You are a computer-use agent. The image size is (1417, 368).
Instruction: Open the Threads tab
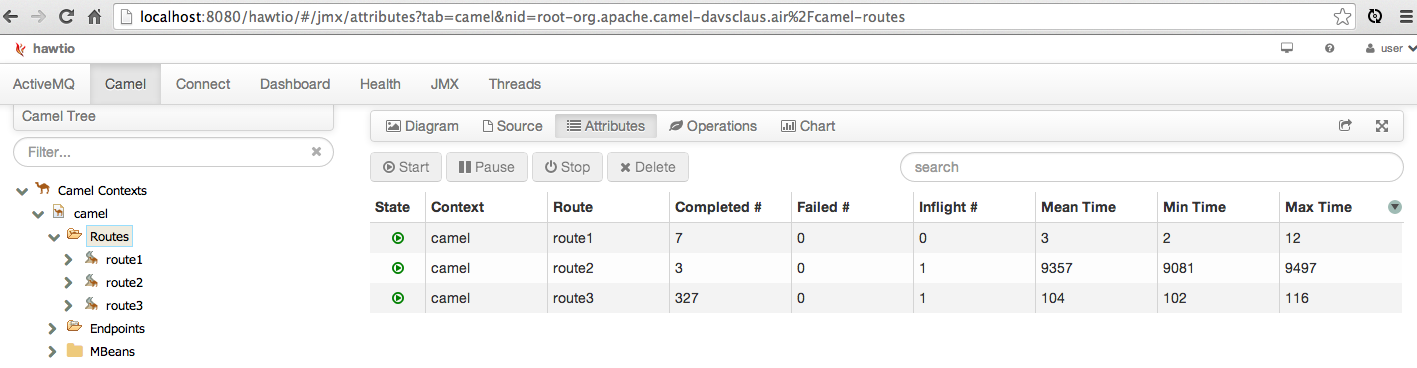(x=515, y=84)
